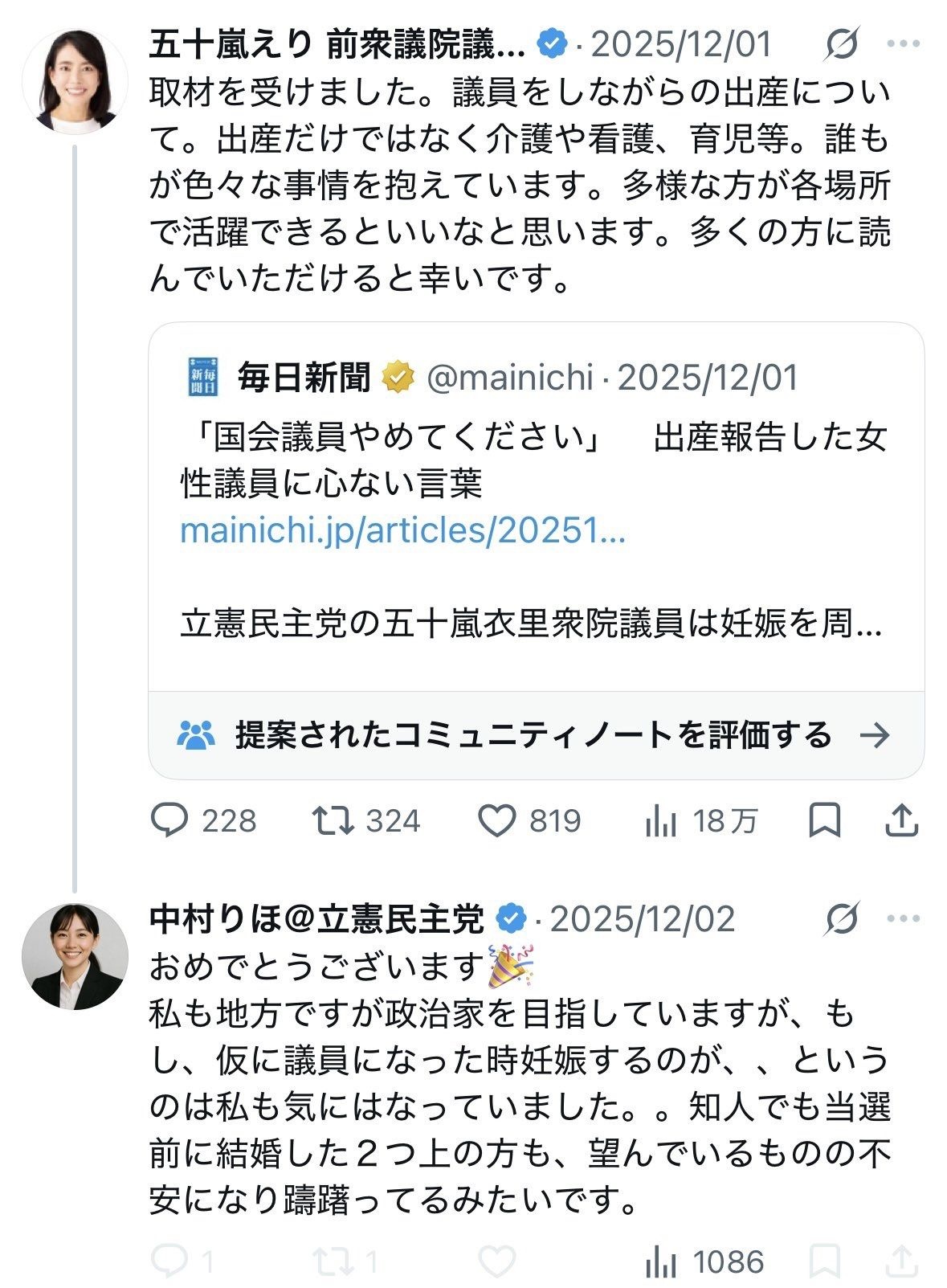Repost the post with 324 reposts
Screen dimensions: 947x1288
click(x=365, y=821)
